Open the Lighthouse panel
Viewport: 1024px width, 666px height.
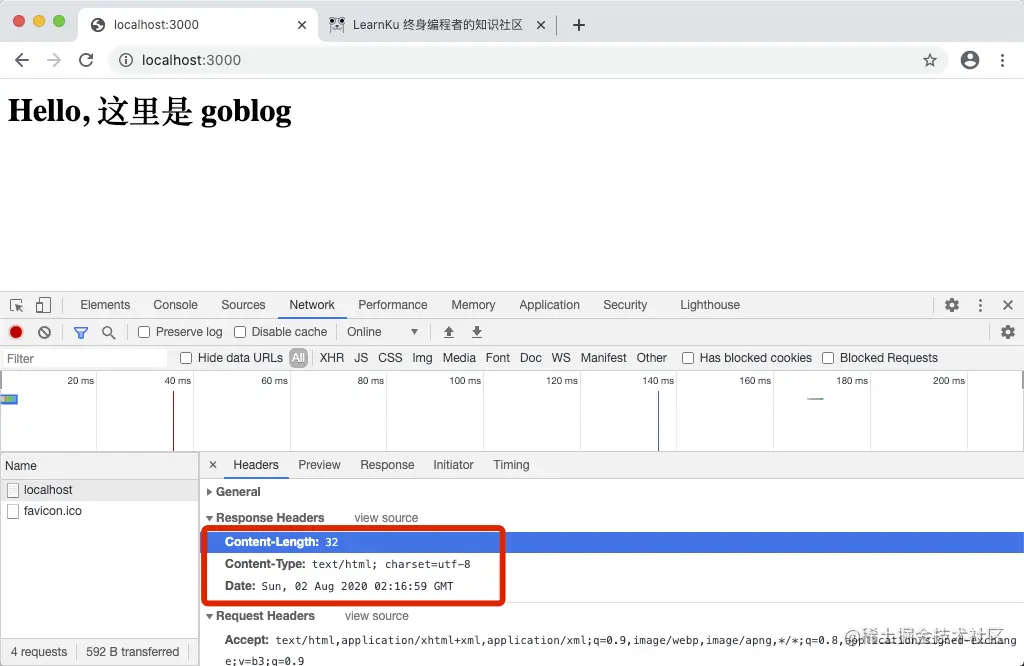click(x=710, y=305)
